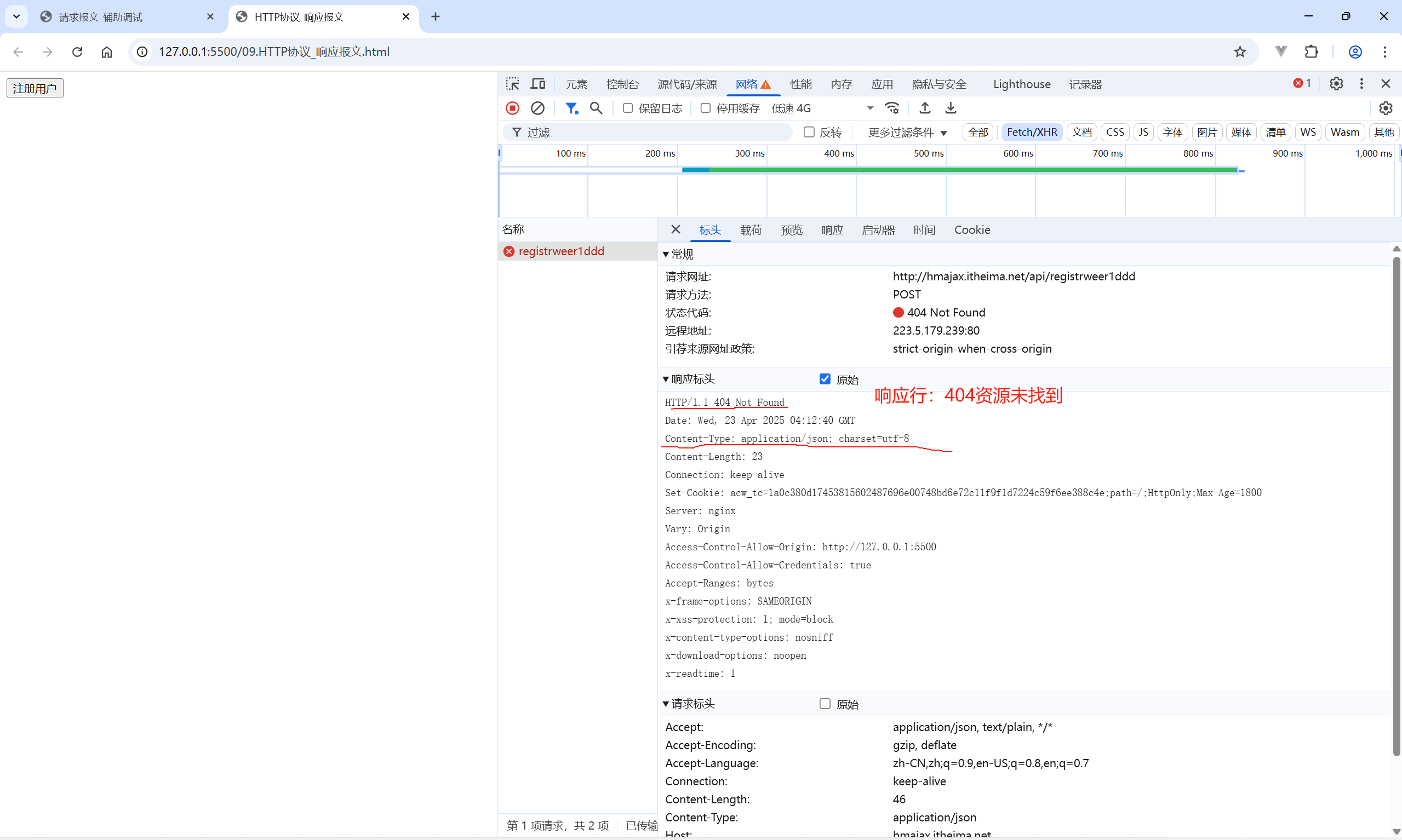Open the 低速 4G throttling dropdown
The image size is (1402, 840).
coord(822,108)
